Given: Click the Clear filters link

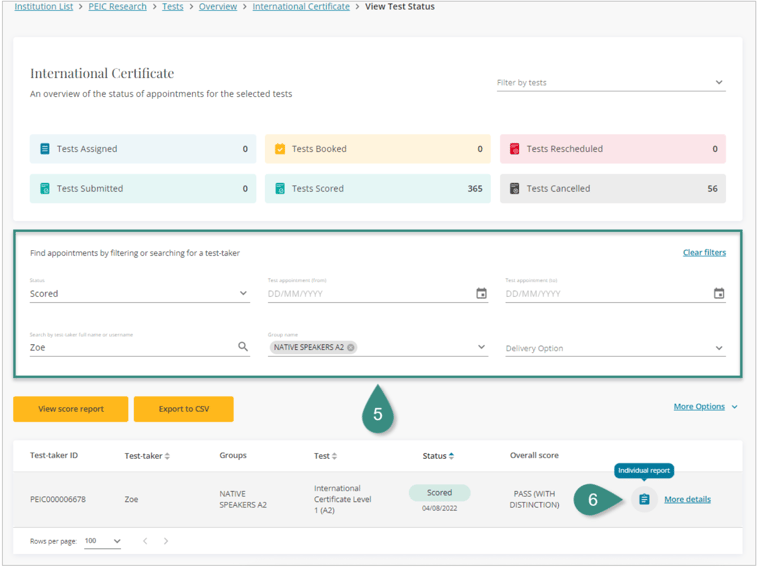Looking at the screenshot, I should 704,253.
